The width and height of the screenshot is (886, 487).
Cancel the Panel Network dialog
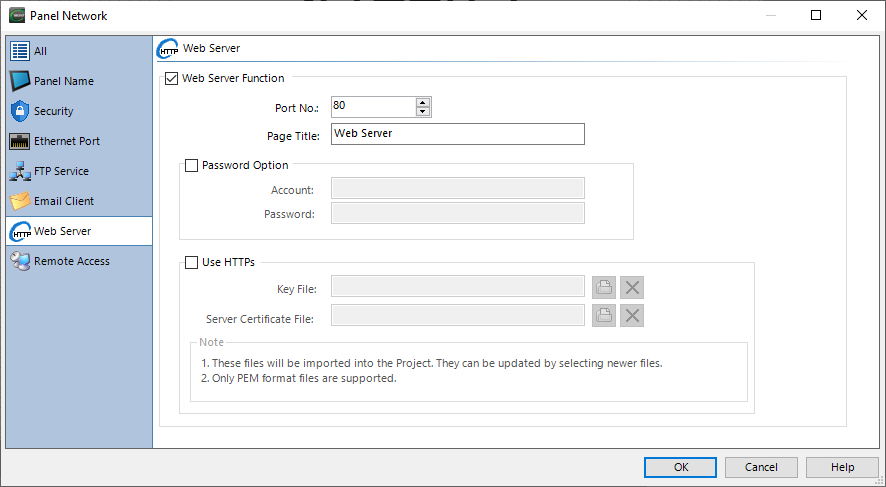[x=761, y=467]
